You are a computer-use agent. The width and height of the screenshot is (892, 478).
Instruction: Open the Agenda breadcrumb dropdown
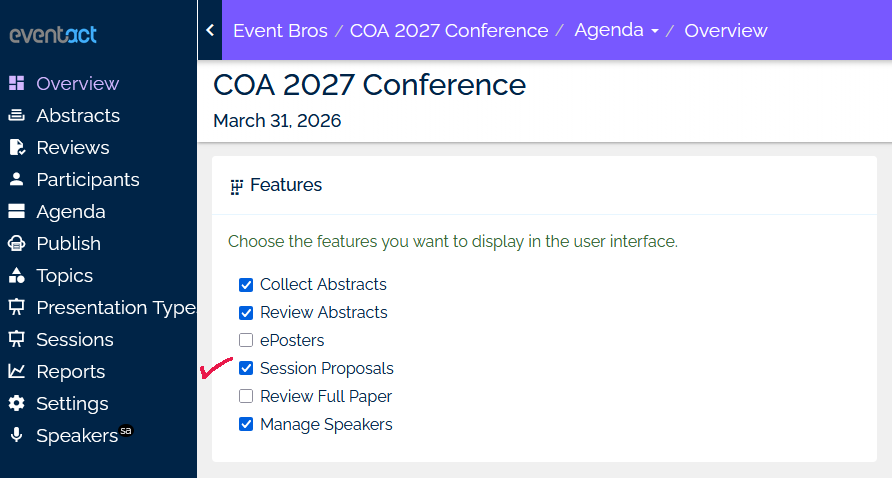(616, 30)
